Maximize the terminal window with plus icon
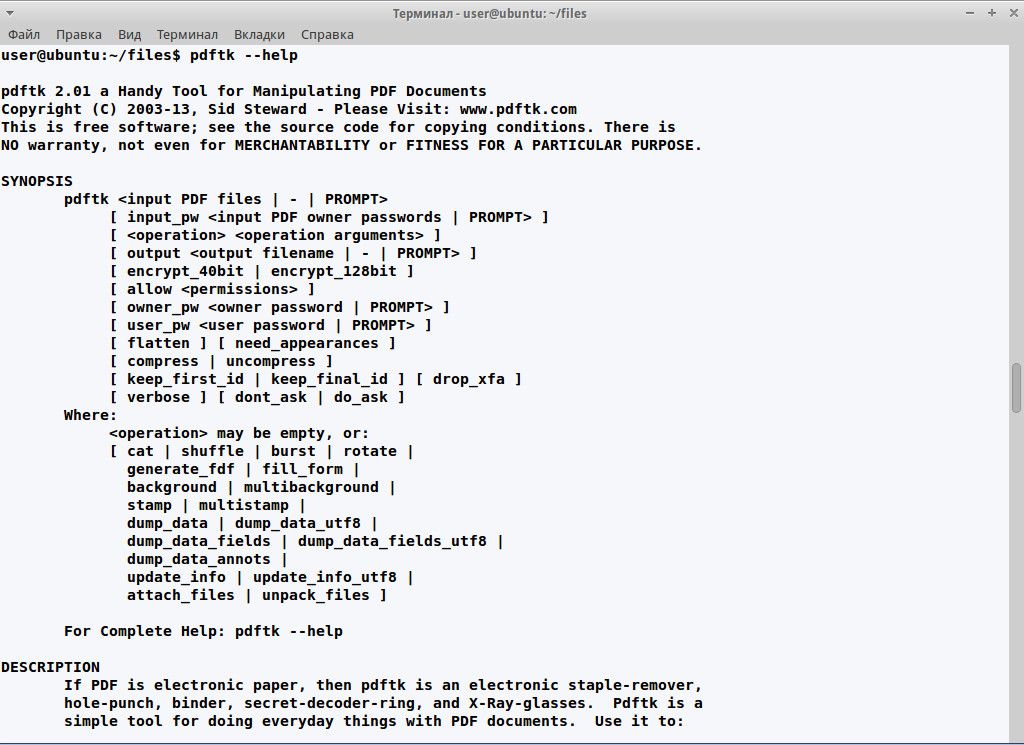 (991, 13)
